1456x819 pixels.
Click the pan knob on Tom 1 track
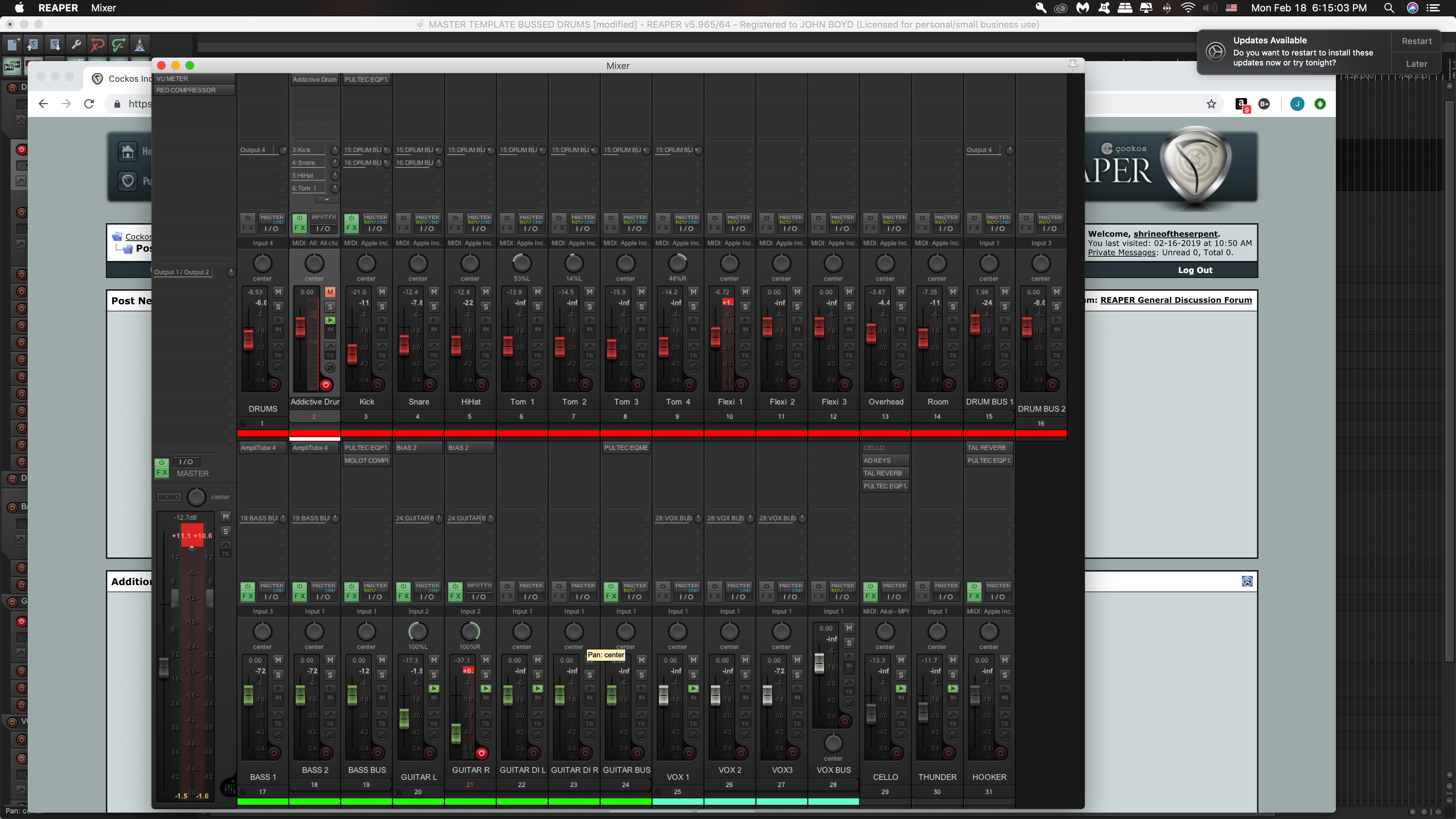click(x=521, y=263)
